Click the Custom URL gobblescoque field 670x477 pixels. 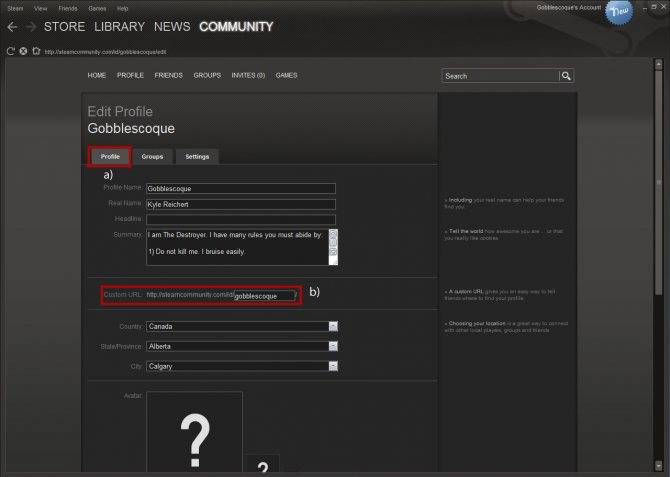coord(264,296)
